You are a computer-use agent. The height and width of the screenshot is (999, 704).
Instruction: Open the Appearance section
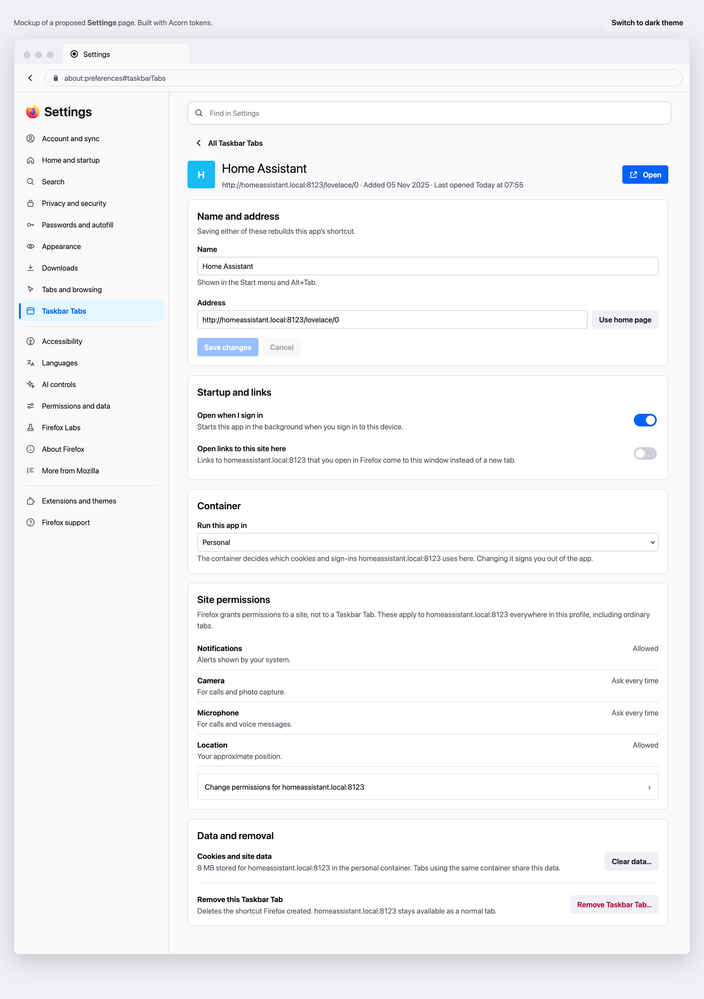point(91,247)
